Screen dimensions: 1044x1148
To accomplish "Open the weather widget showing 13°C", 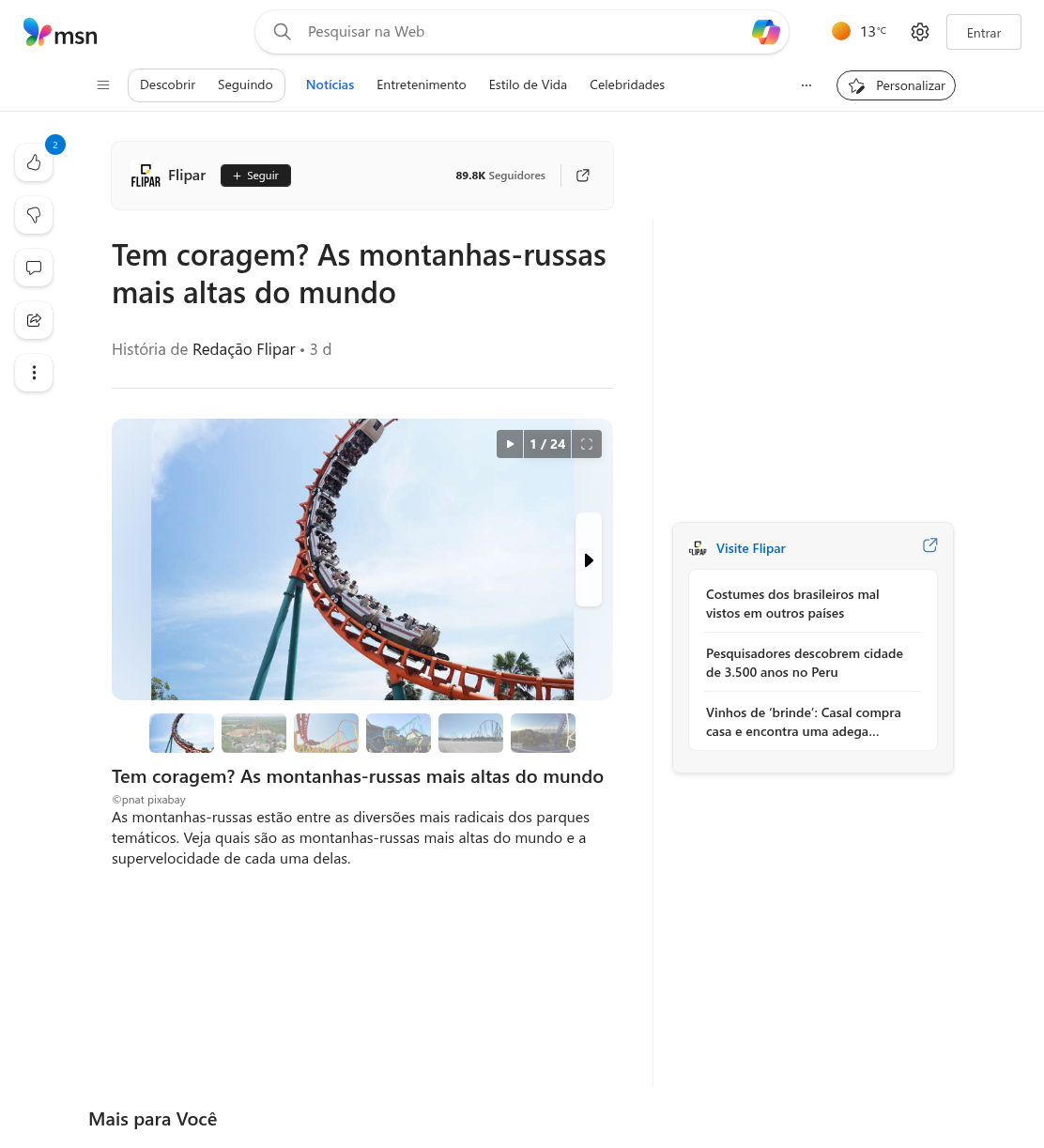I will click(x=859, y=31).
